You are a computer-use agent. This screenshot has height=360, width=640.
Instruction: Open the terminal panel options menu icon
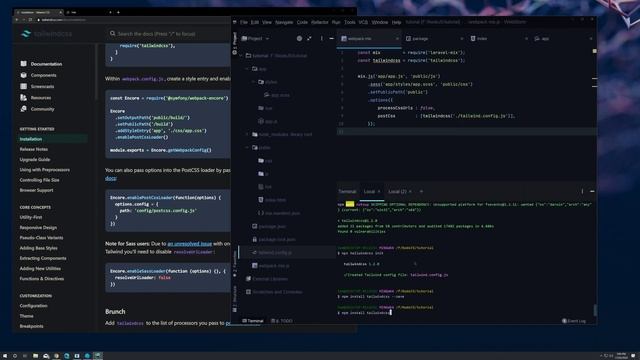coord(582,191)
